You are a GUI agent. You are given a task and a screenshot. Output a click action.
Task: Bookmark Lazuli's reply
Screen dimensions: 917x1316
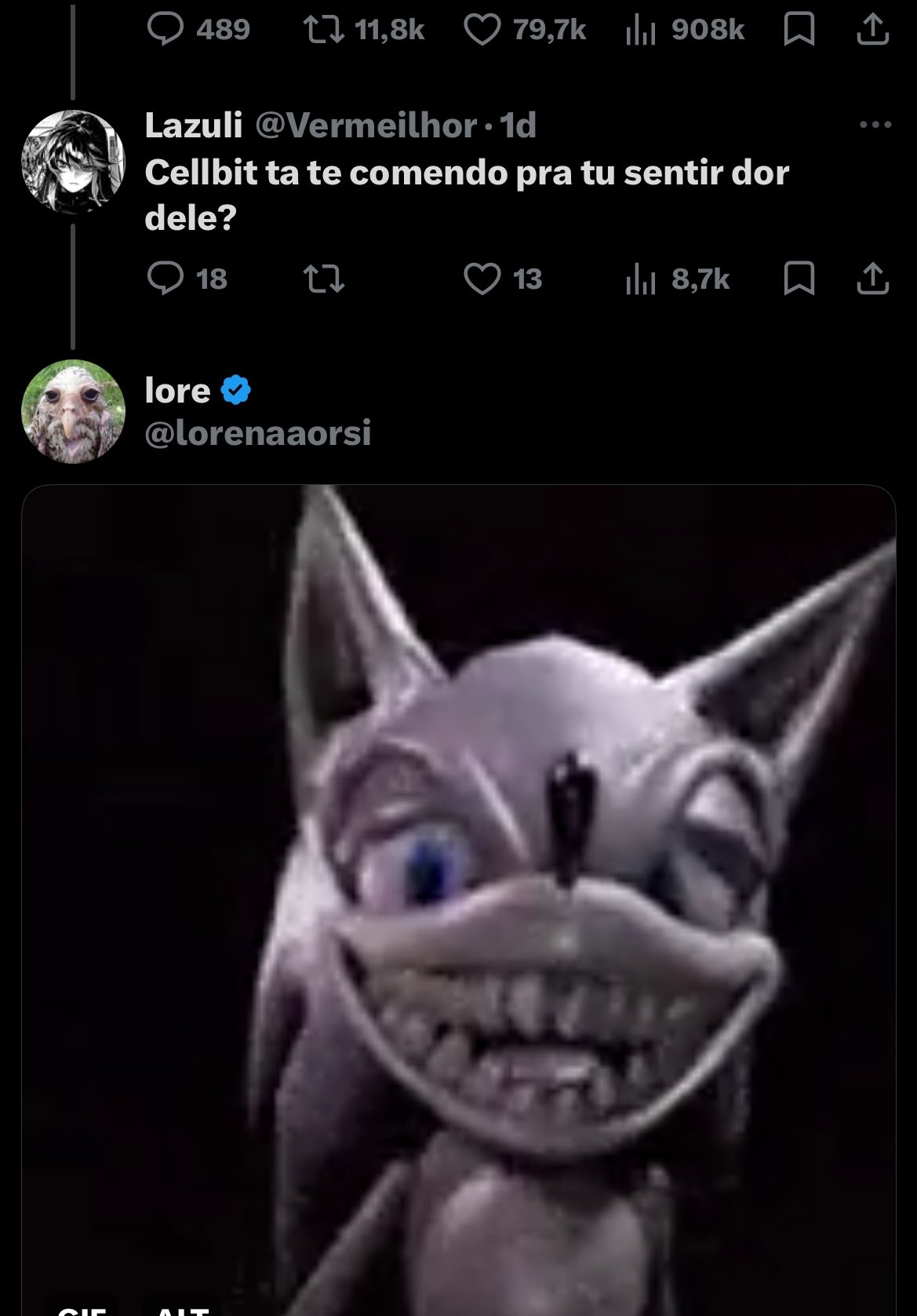point(799,279)
